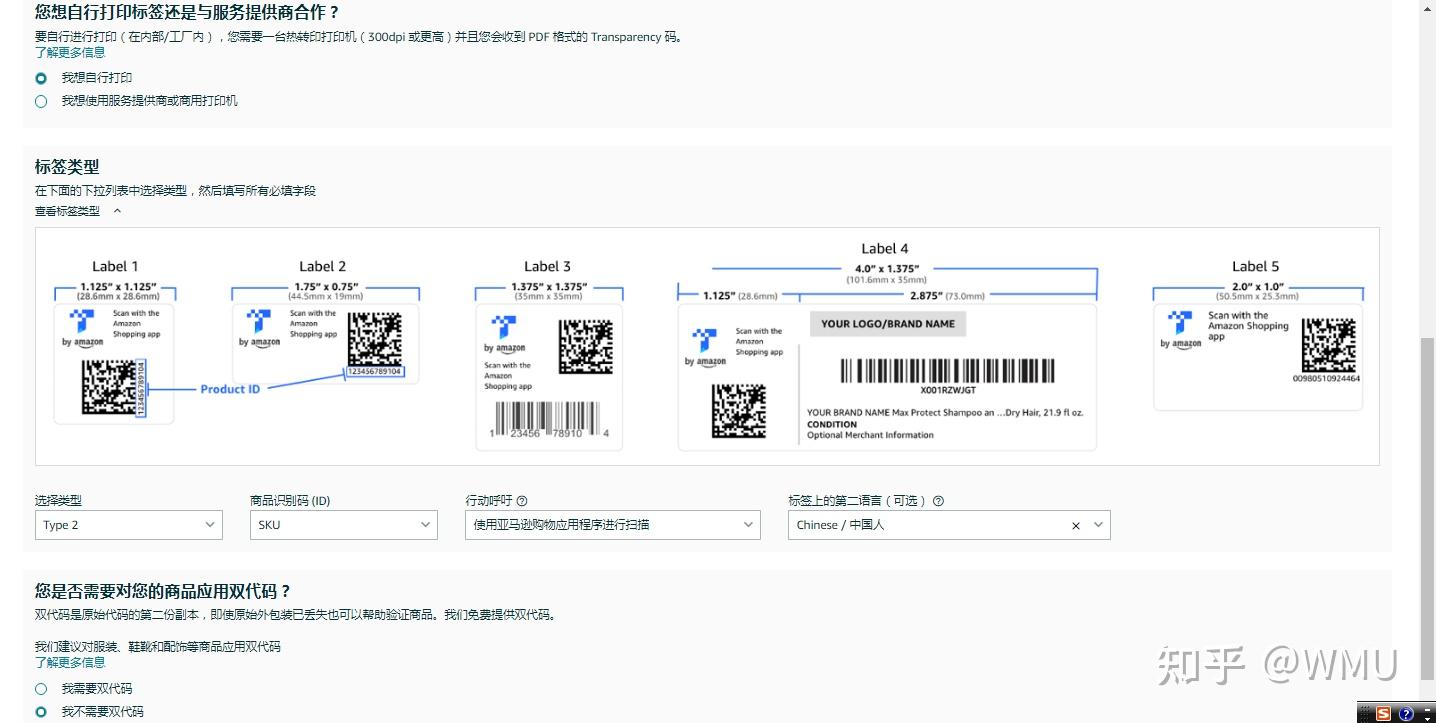Open the 商品识别码 SKU dropdown
The height and width of the screenshot is (723, 1436).
pos(343,524)
